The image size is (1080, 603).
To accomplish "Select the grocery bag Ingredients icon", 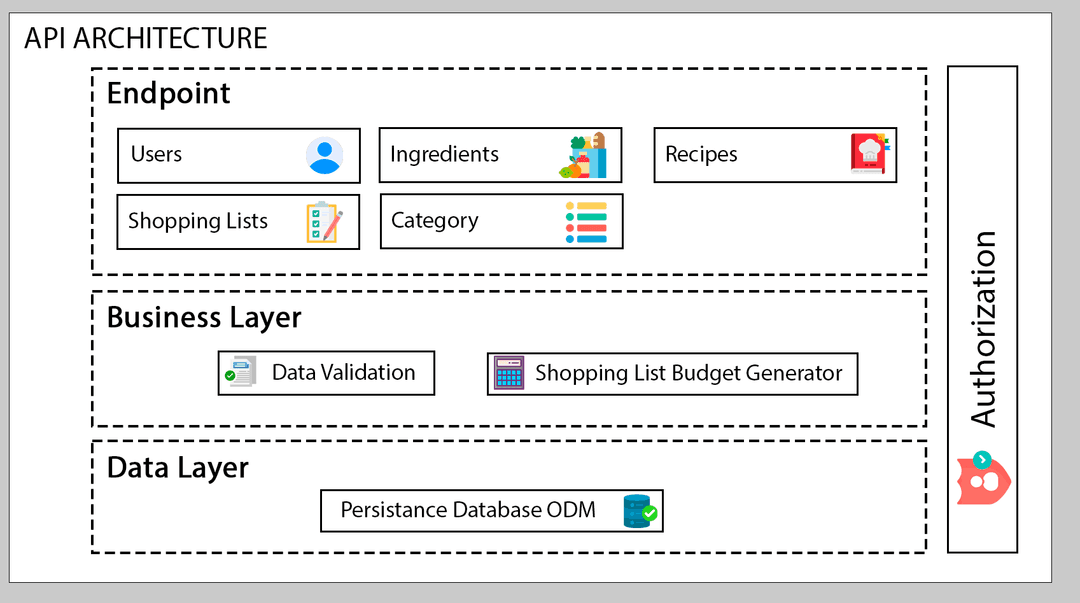I will 583,156.
